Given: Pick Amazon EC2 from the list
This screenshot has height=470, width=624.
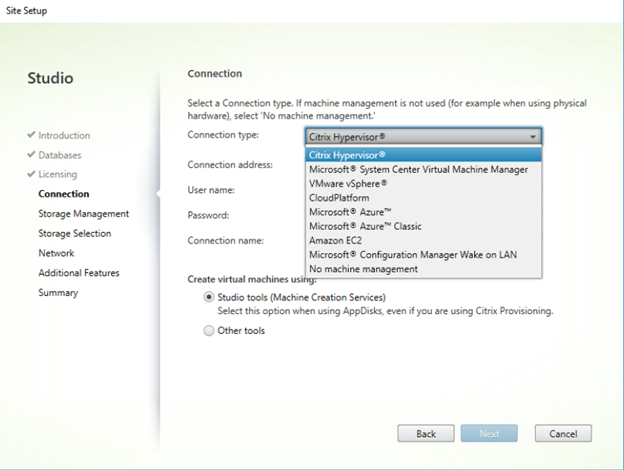Looking at the screenshot, I should click(x=423, y=240).
